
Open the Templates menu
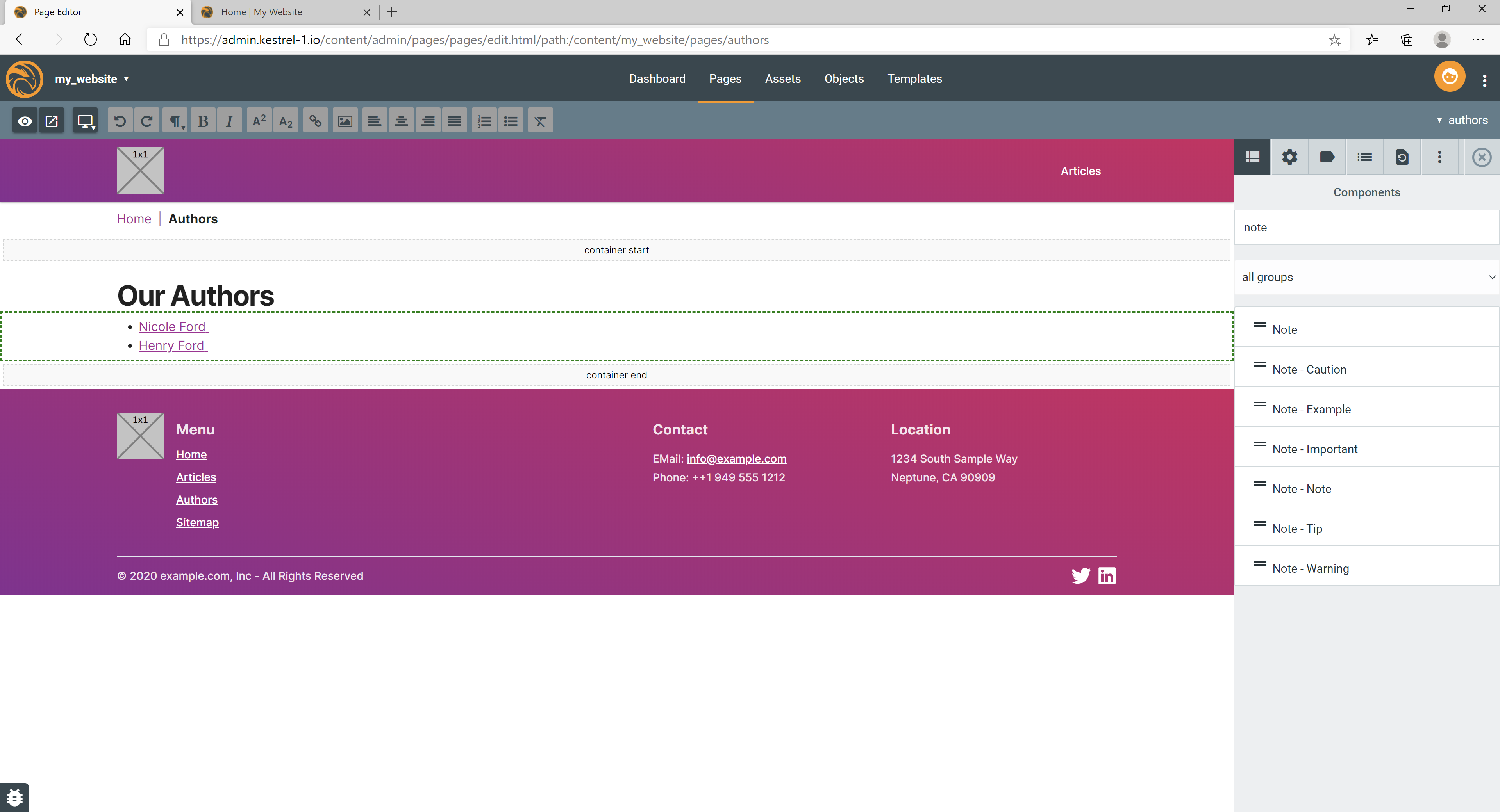point(914,78)
